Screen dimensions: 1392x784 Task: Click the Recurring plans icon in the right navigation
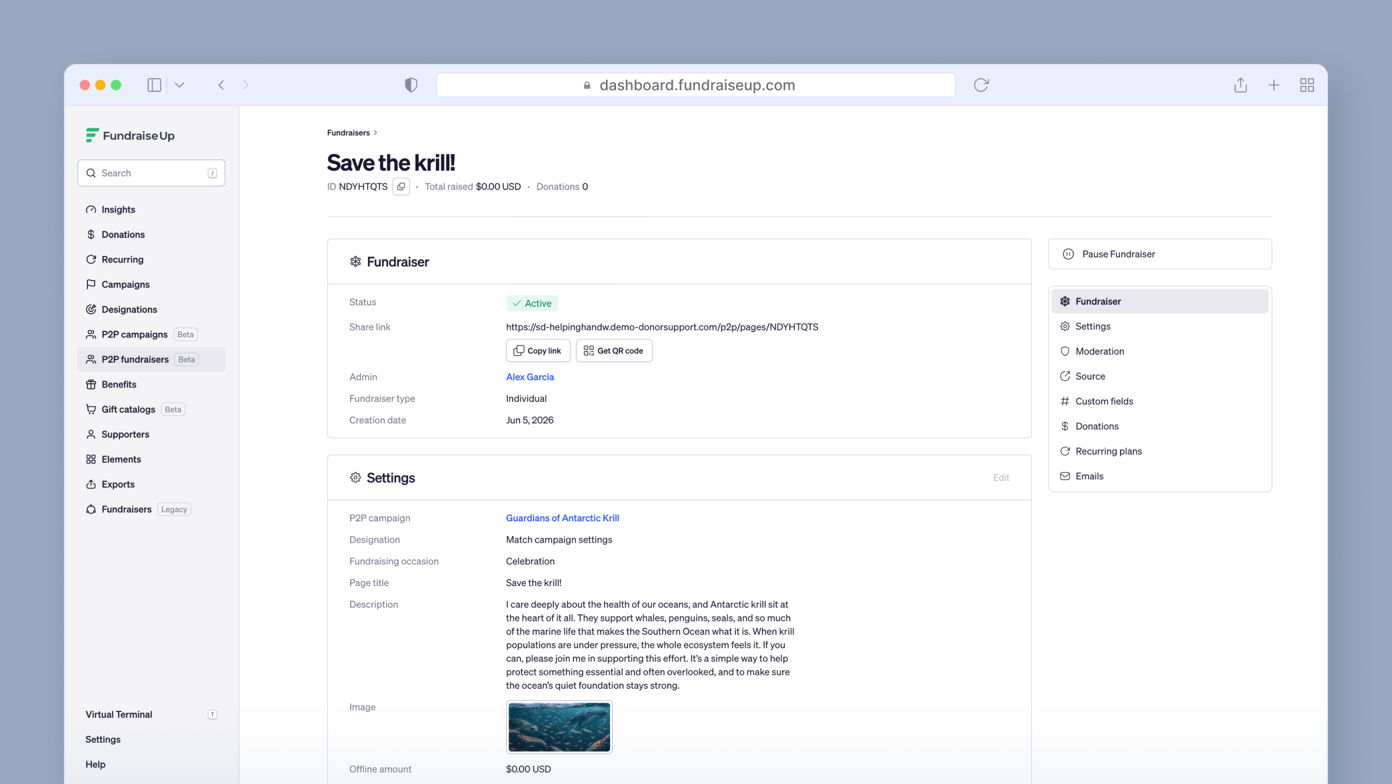tap(1065, 451)
